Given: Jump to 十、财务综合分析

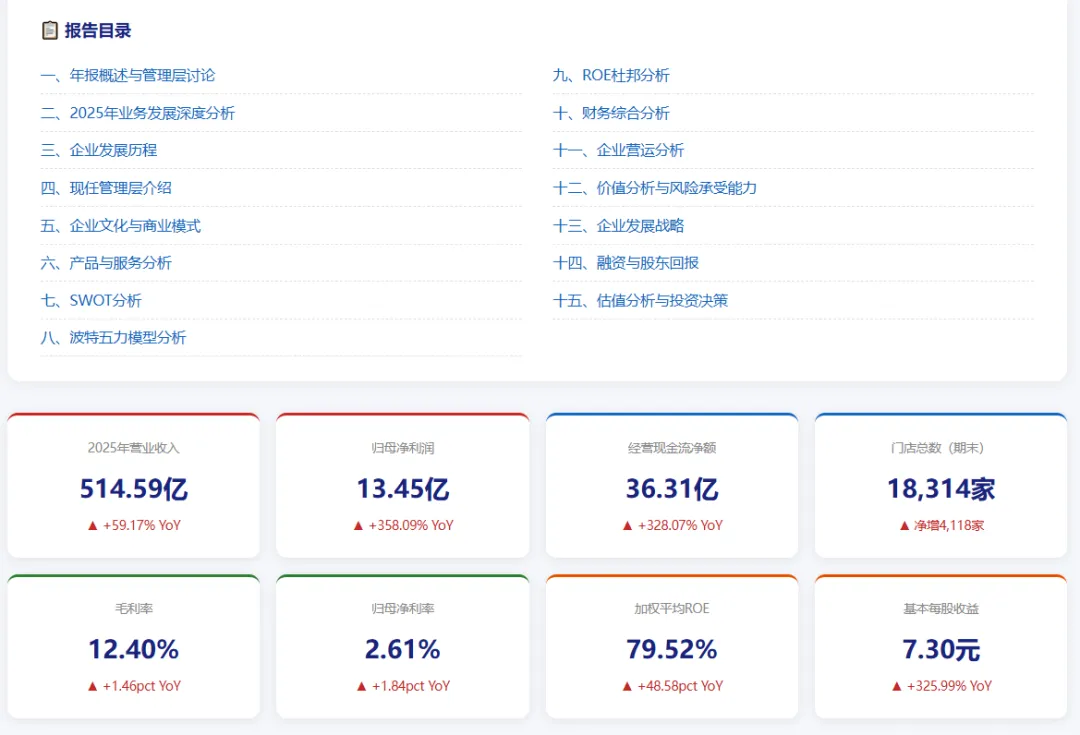Looking at the screenshot, I should pyautogui.click(x=611, y=113).
